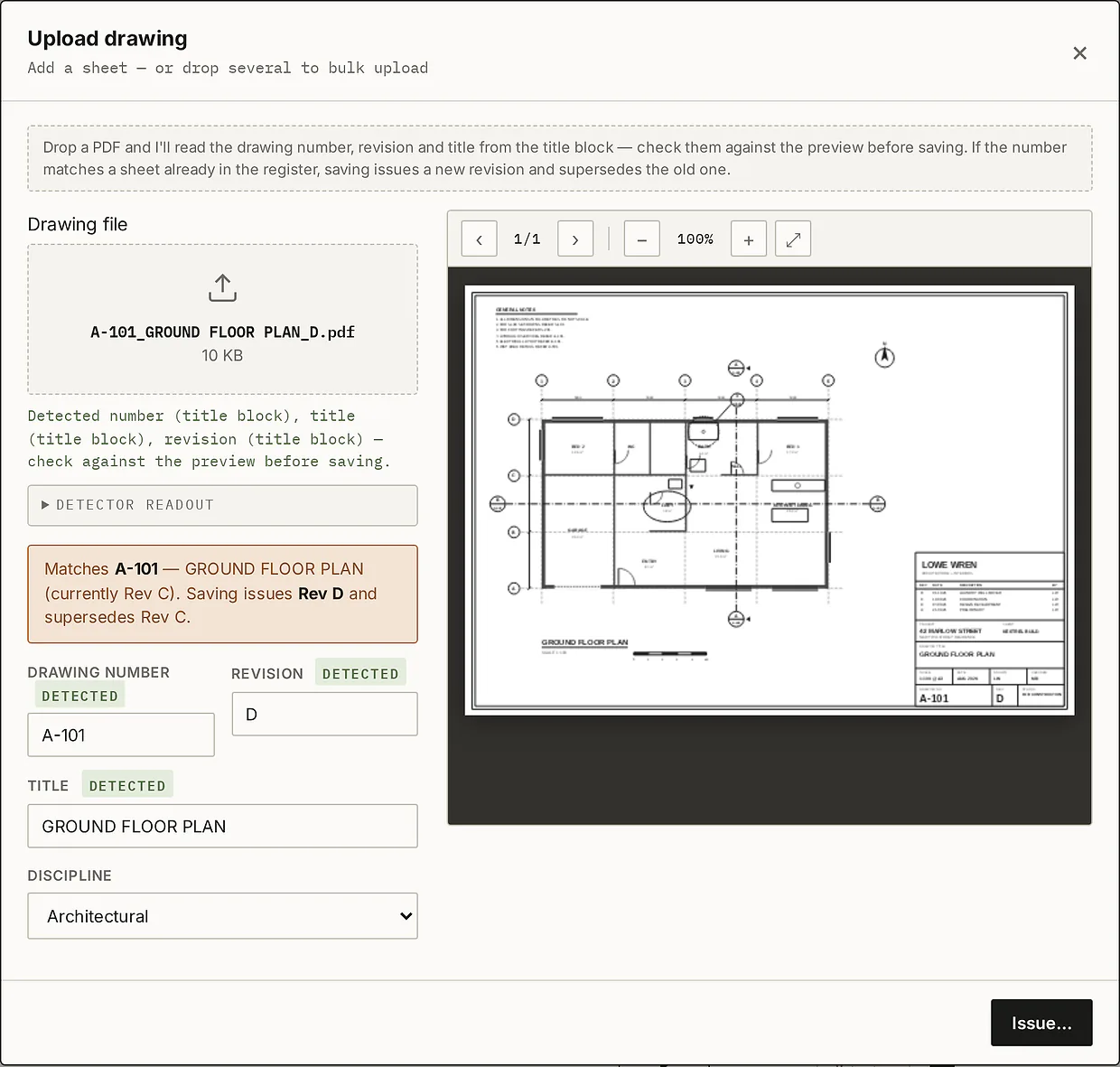Click the upload arrow icon

tap(222, 288)
